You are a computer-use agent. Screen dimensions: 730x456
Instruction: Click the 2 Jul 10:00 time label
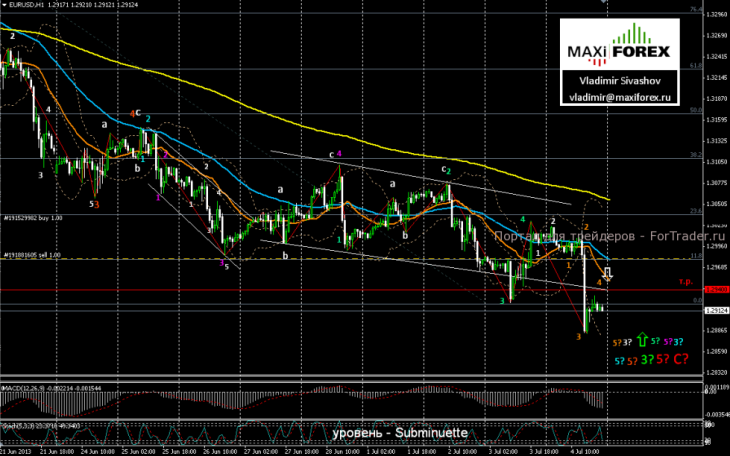click(x=464, y=452)
